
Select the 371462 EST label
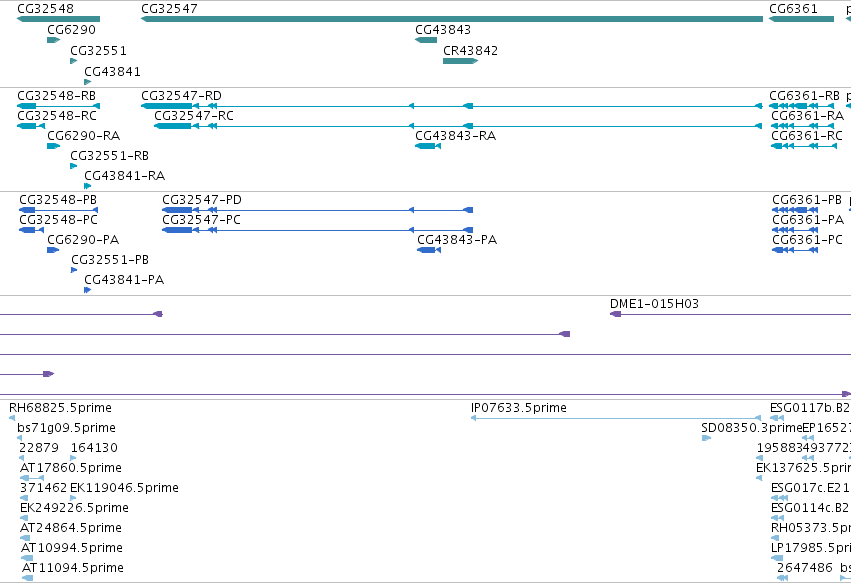tap(43, 488)
